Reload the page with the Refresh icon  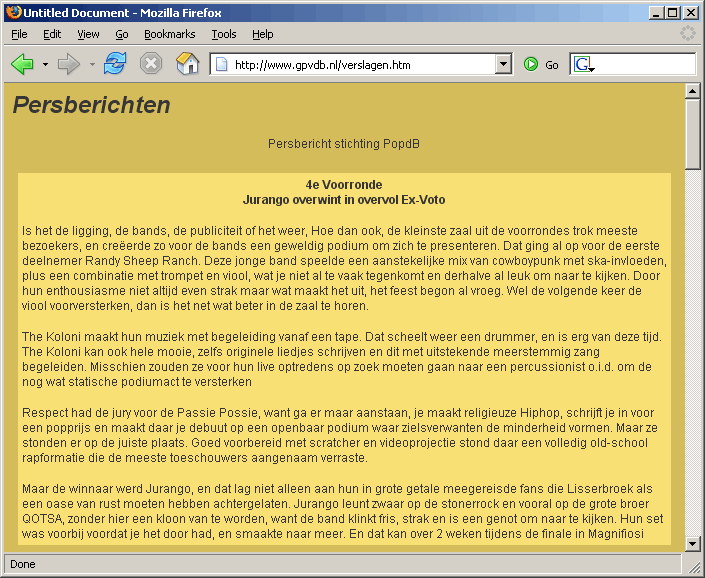pyautogui.click(x=115, y=63)
